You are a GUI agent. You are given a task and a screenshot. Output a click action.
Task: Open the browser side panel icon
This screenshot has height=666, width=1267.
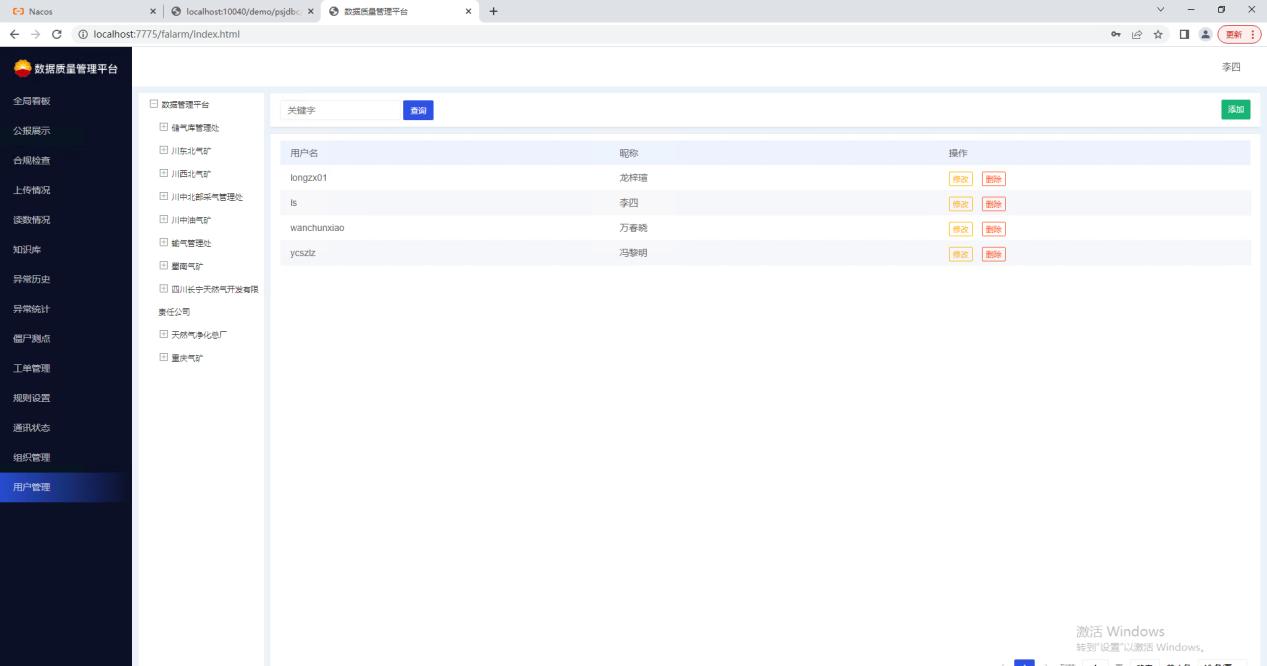(1181, 34)
